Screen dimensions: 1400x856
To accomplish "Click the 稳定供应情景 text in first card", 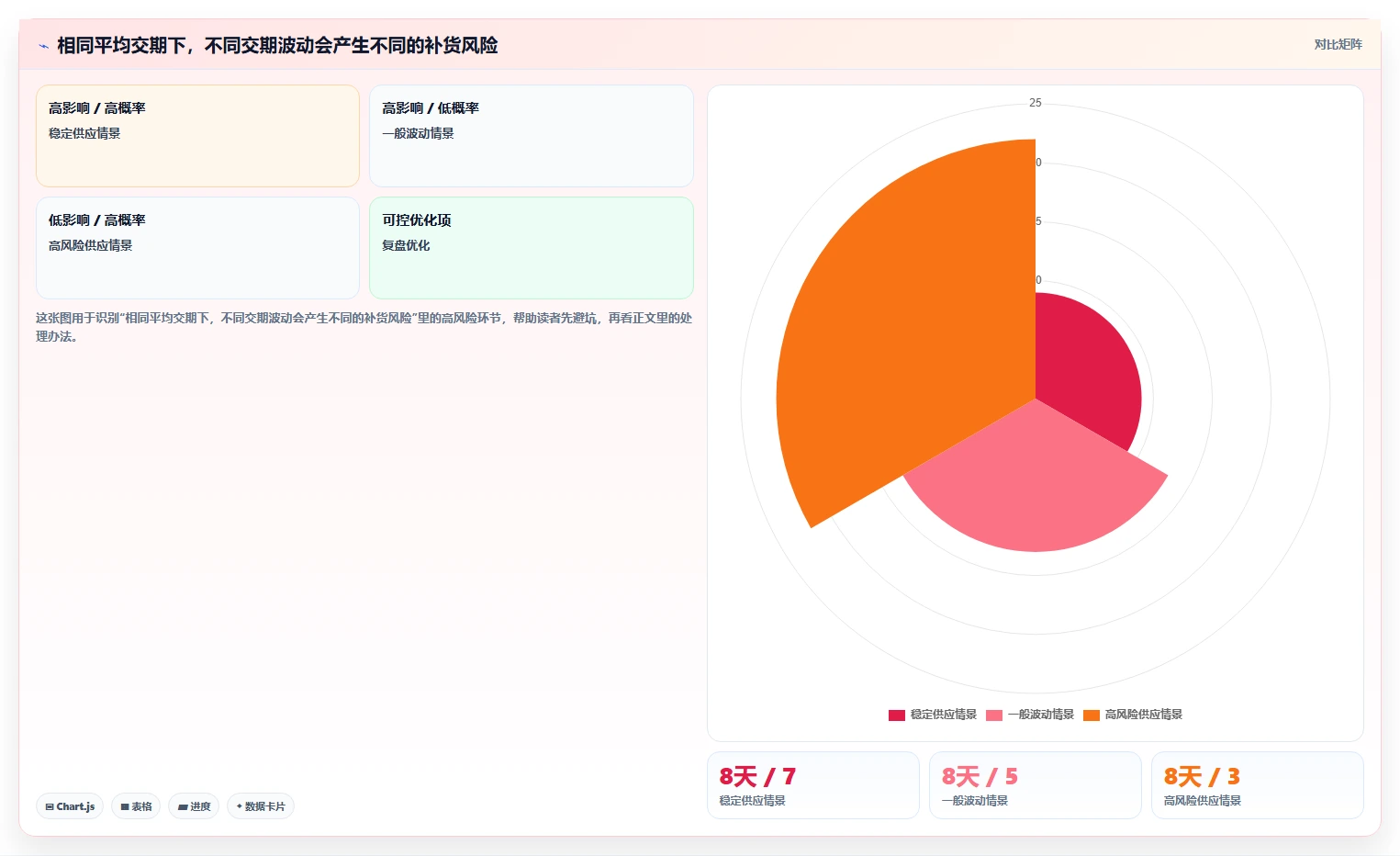I will (x=84, y=133).
